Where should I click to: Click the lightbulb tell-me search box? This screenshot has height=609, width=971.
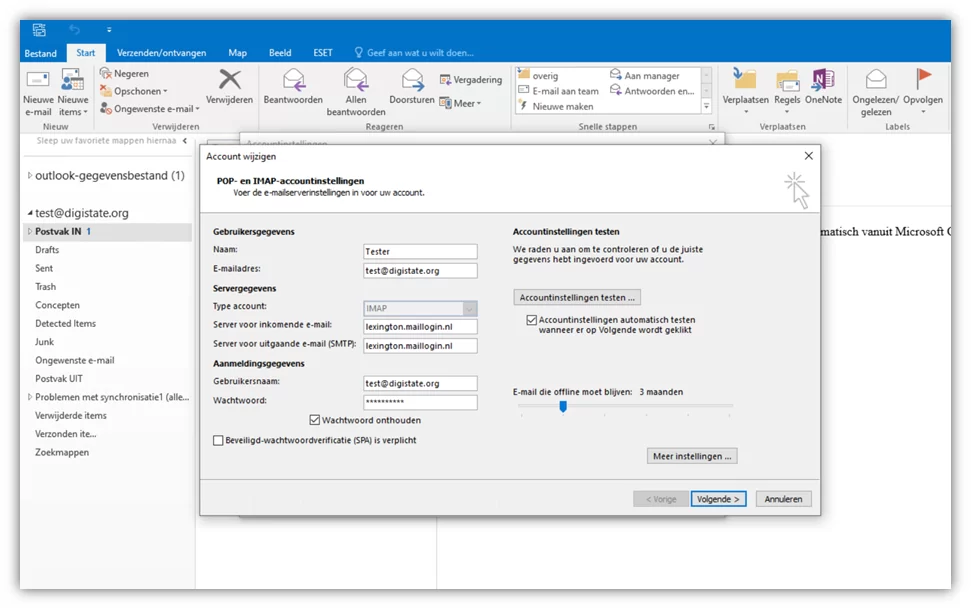[x=414, y=53]
